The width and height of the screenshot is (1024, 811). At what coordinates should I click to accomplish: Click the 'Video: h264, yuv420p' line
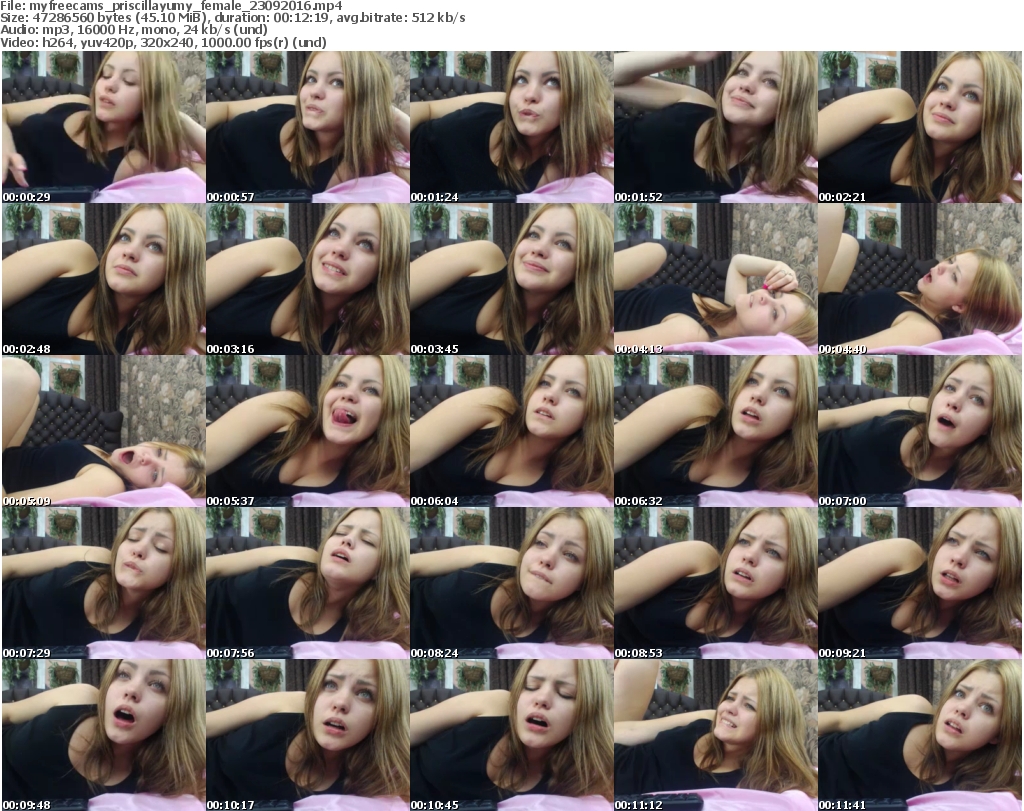163,43
